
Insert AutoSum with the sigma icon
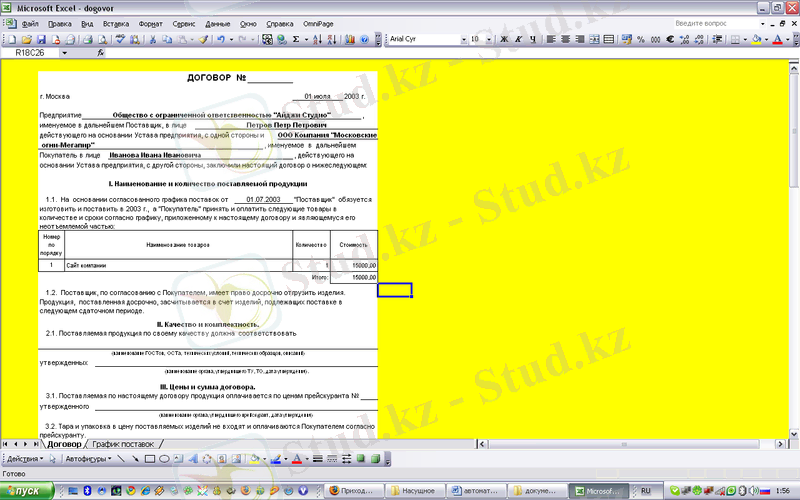295,39
